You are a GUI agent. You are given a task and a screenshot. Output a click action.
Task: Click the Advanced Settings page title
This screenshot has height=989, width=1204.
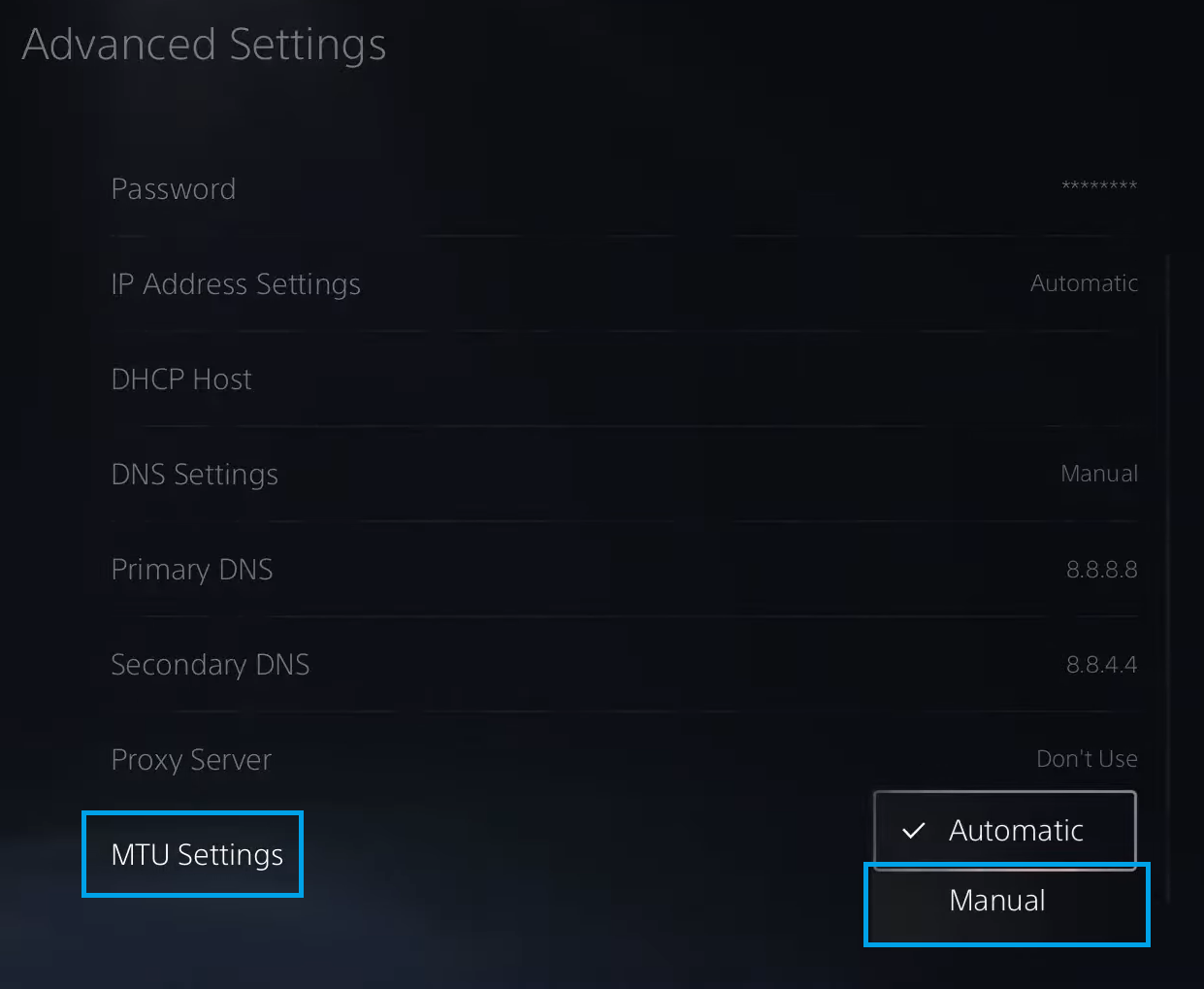click(205, 45)
